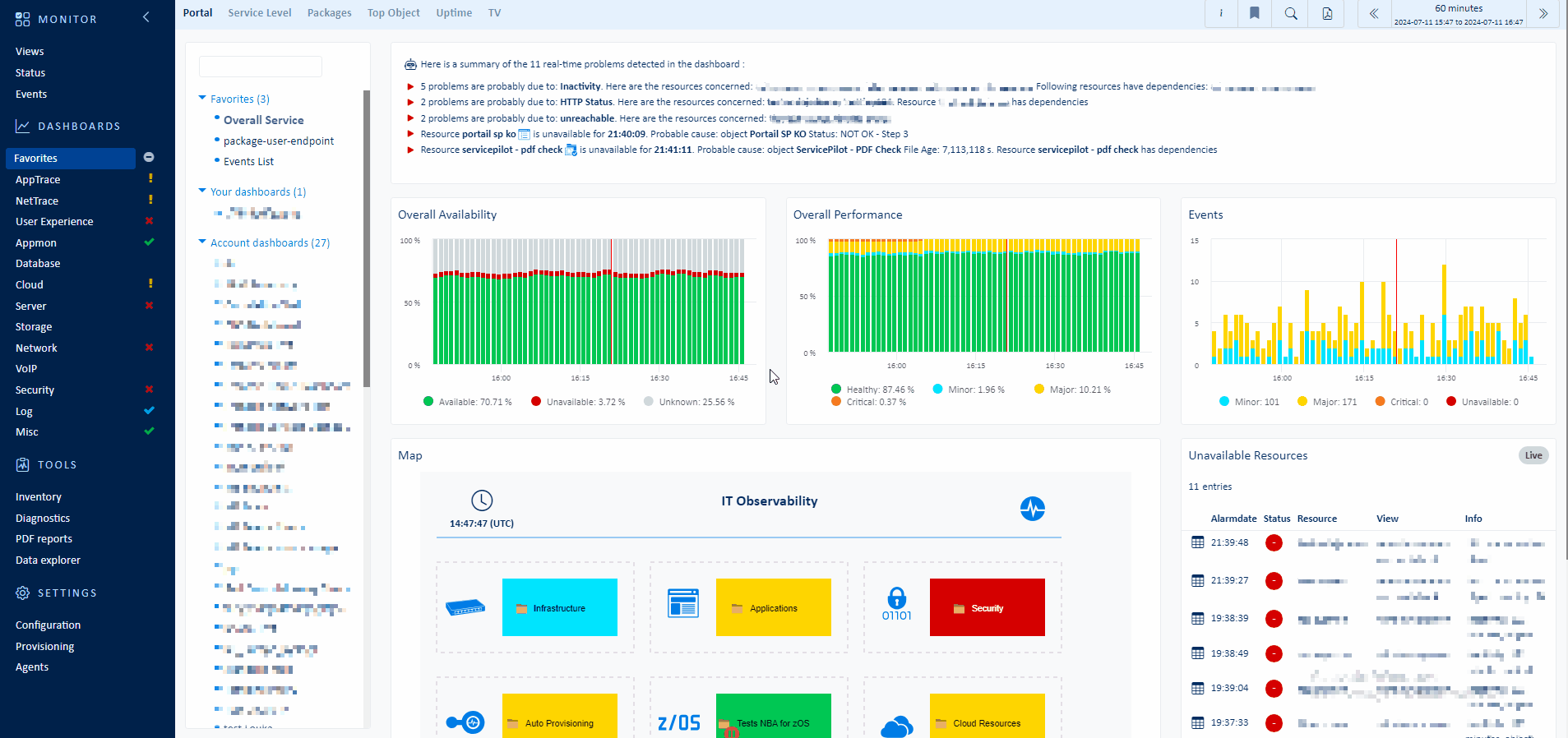Image resolution: width=1568 pixels, height=738 pixels.
Task: Click the blue check status beside Log
Action: coord(150,410)
